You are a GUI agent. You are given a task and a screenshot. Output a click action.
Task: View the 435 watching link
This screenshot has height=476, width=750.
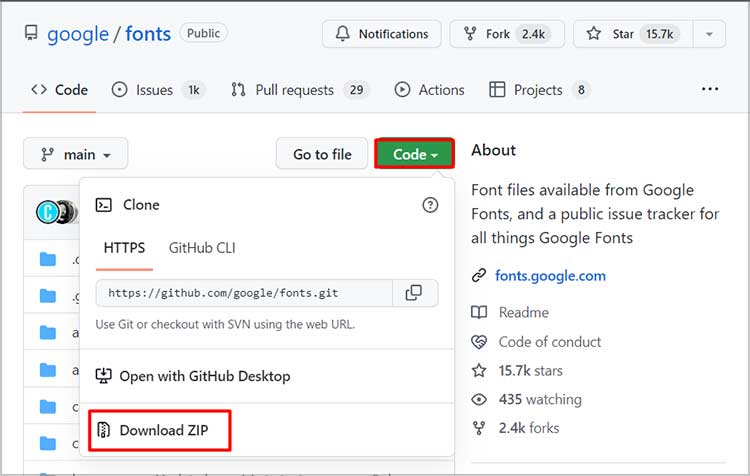[540, 399]
